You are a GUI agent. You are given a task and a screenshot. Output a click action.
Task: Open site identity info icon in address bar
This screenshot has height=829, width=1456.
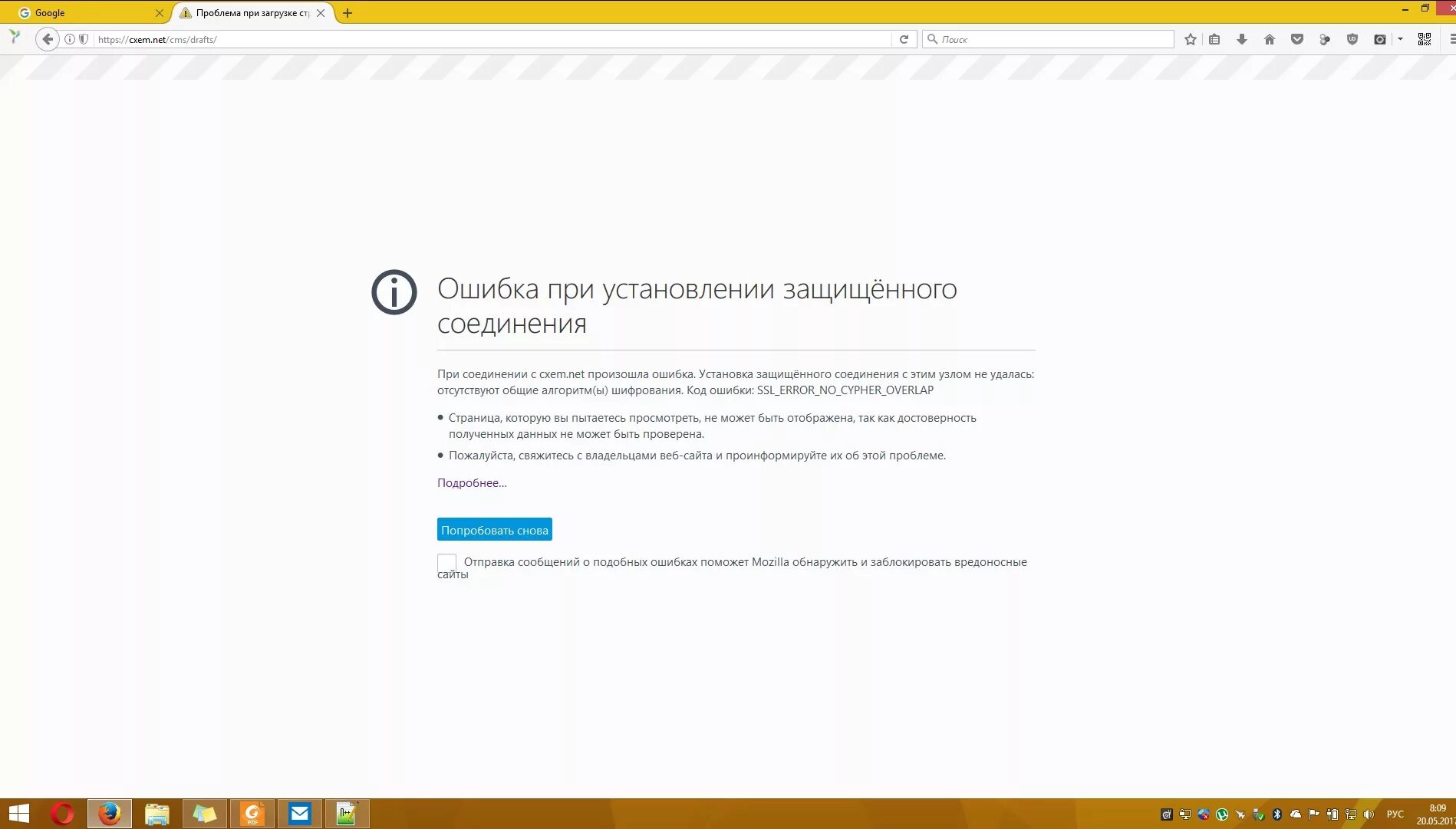click(x=70, y=39)
